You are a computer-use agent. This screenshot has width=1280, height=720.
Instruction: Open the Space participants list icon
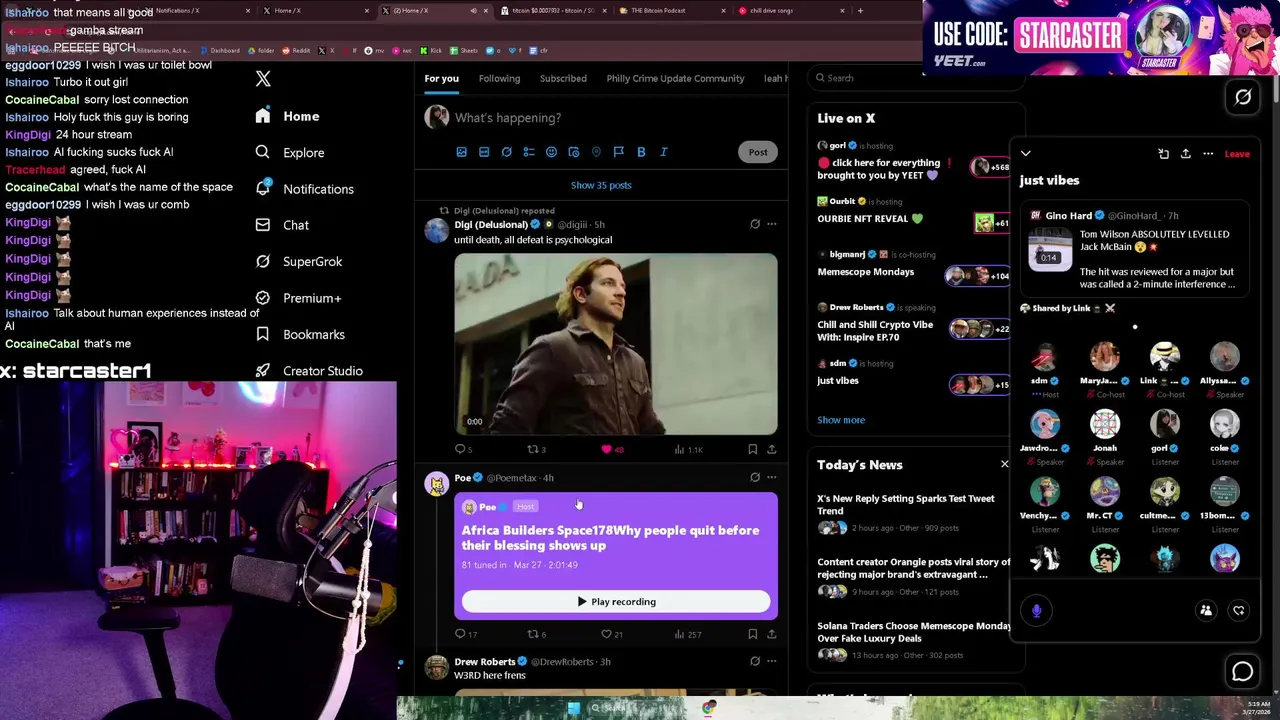pos(1206,610)
